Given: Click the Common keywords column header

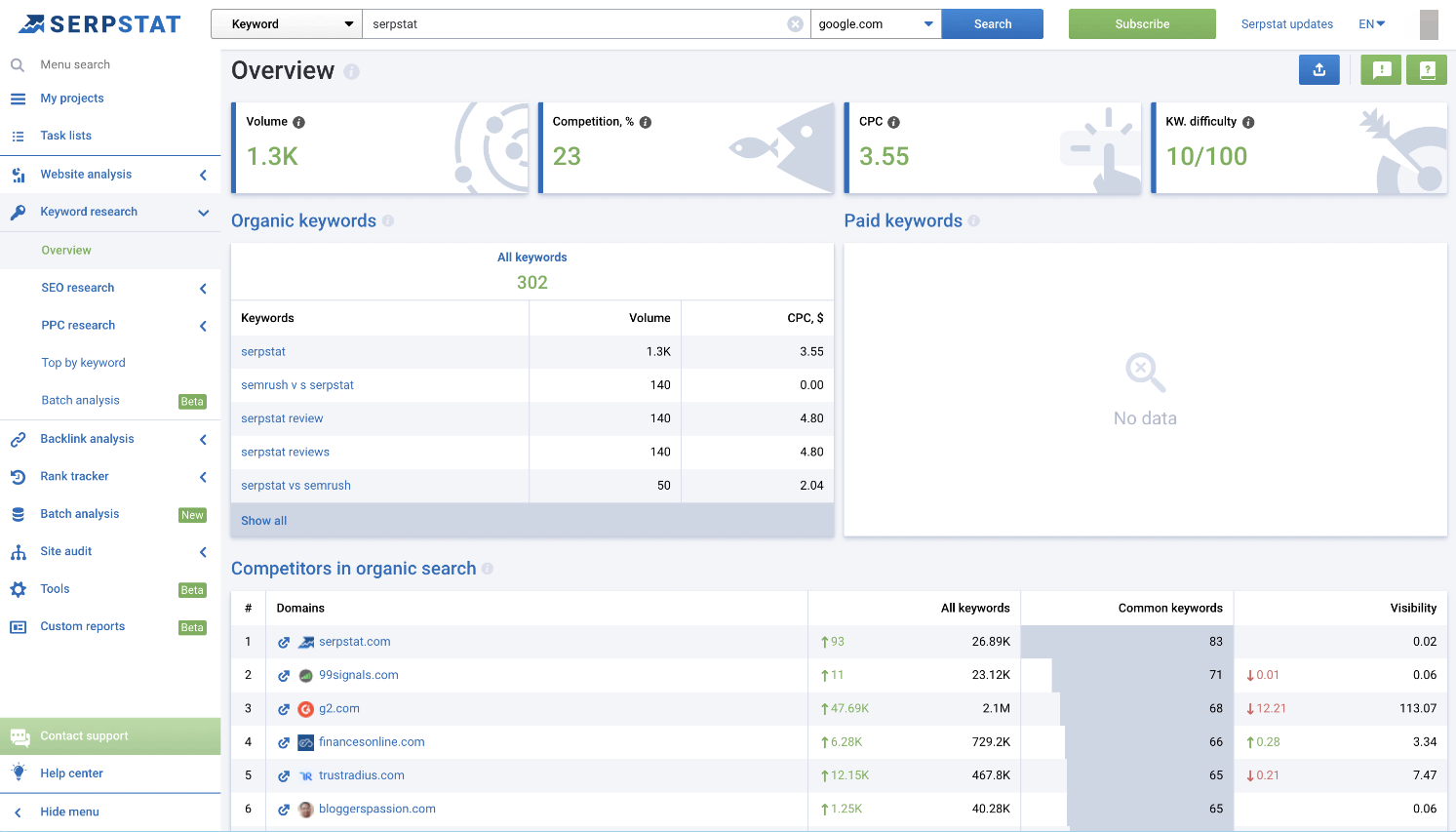Looking at the screenshot, I should click(1170, 608).
